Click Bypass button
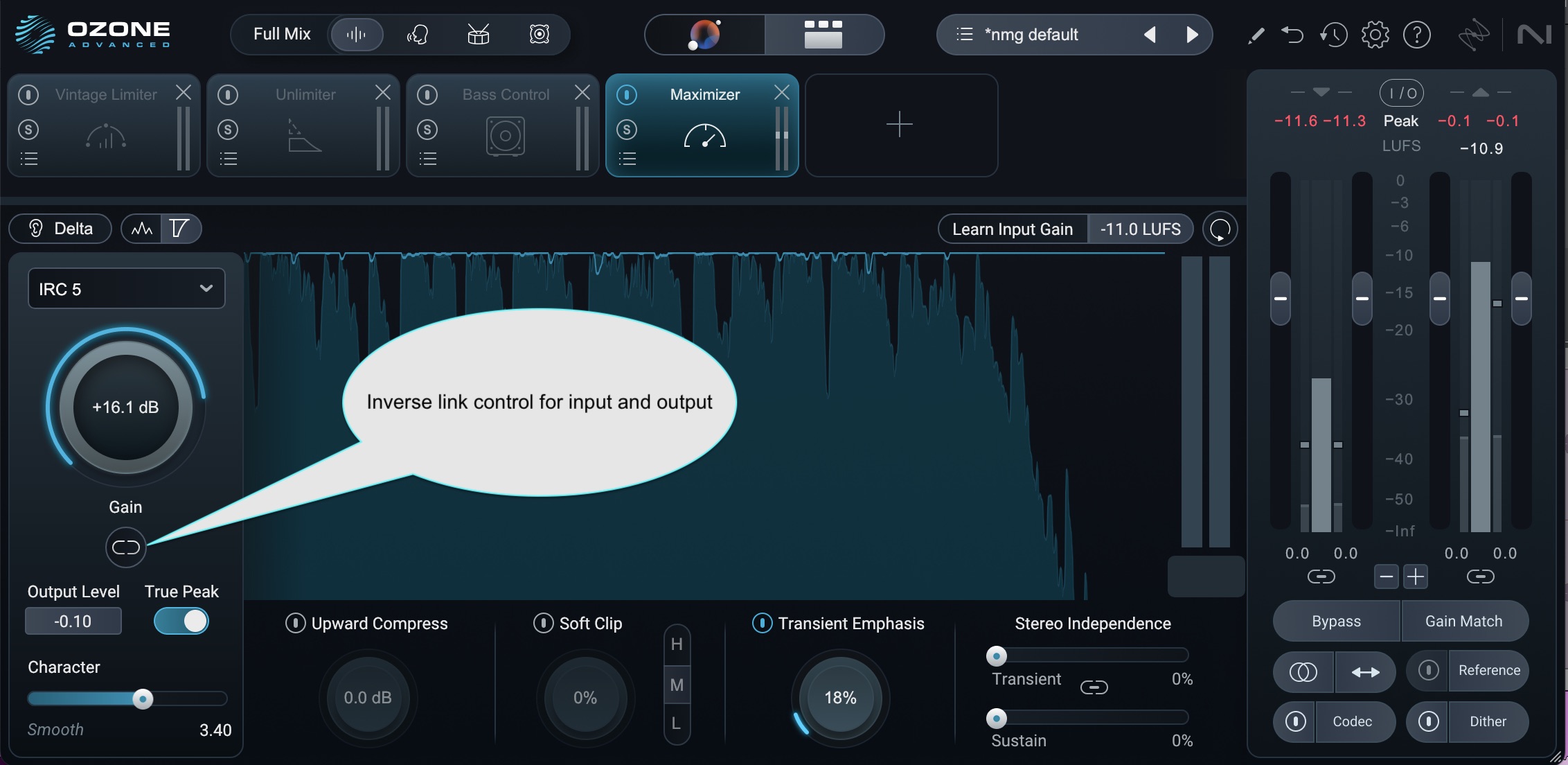Image resolution: width=1568 pixels, height=765 pixels. point(1336,622)
